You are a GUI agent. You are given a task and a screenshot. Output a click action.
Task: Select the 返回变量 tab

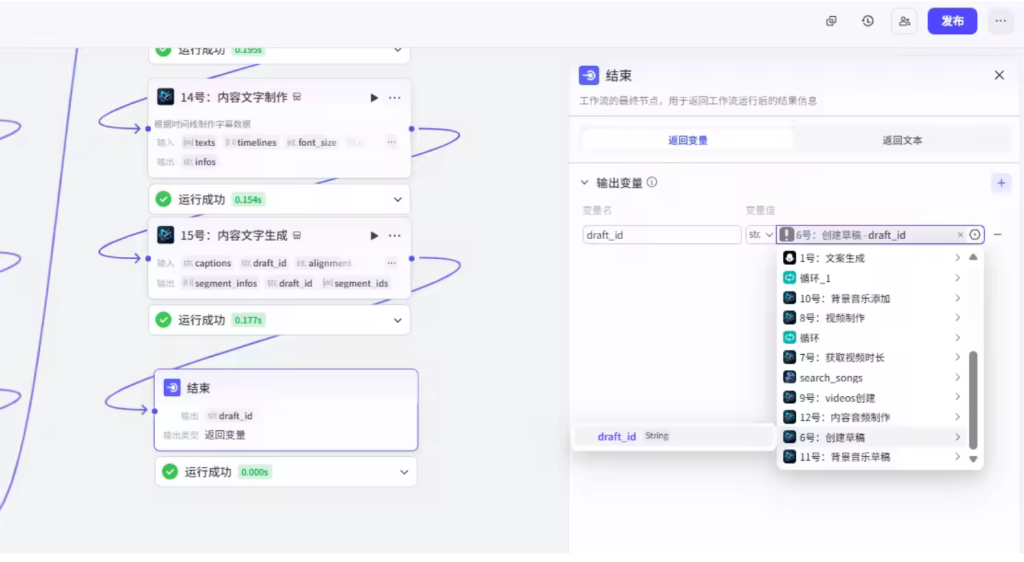coord(688,141)
